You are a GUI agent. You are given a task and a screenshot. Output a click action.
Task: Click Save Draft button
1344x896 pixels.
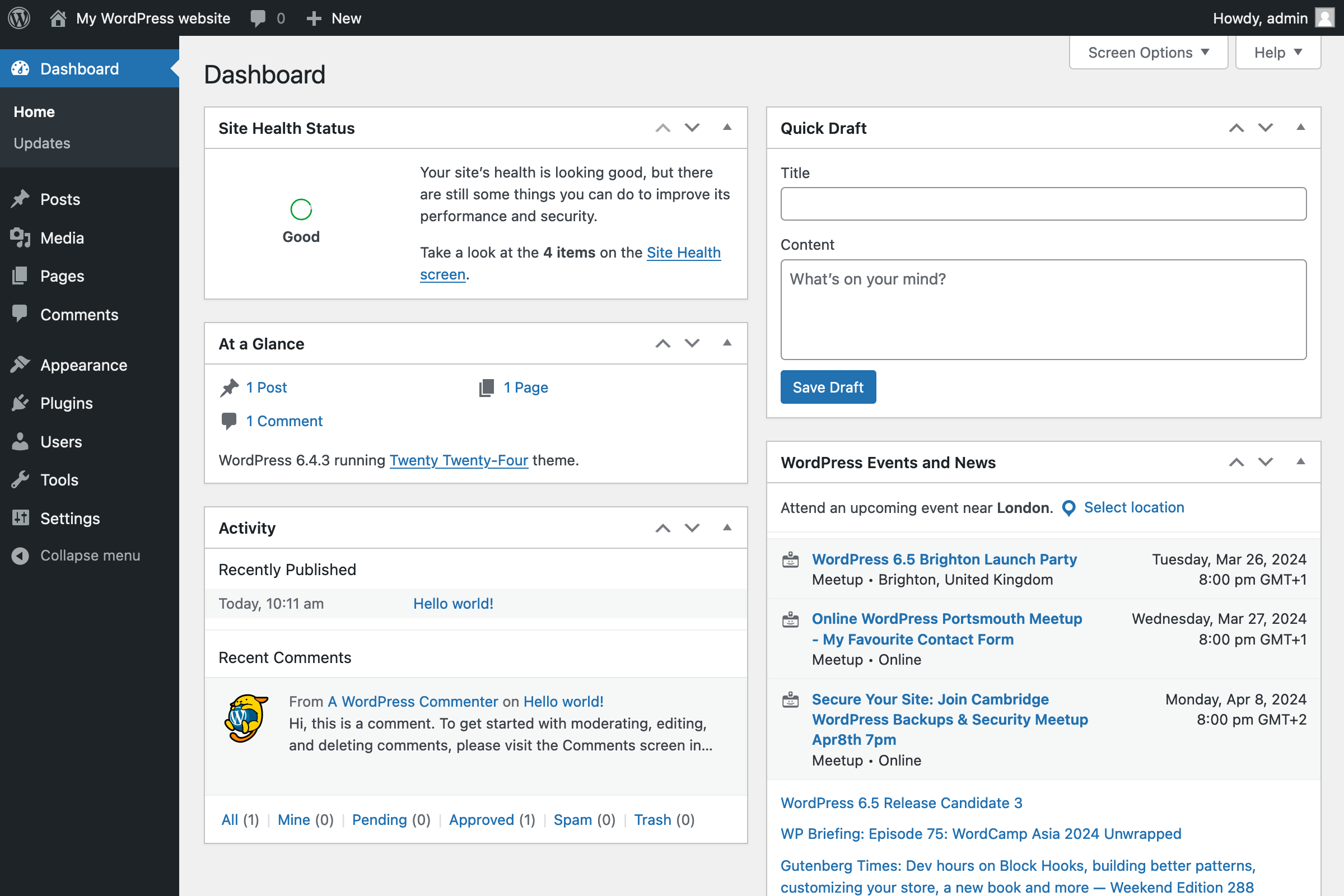(828, 388)
